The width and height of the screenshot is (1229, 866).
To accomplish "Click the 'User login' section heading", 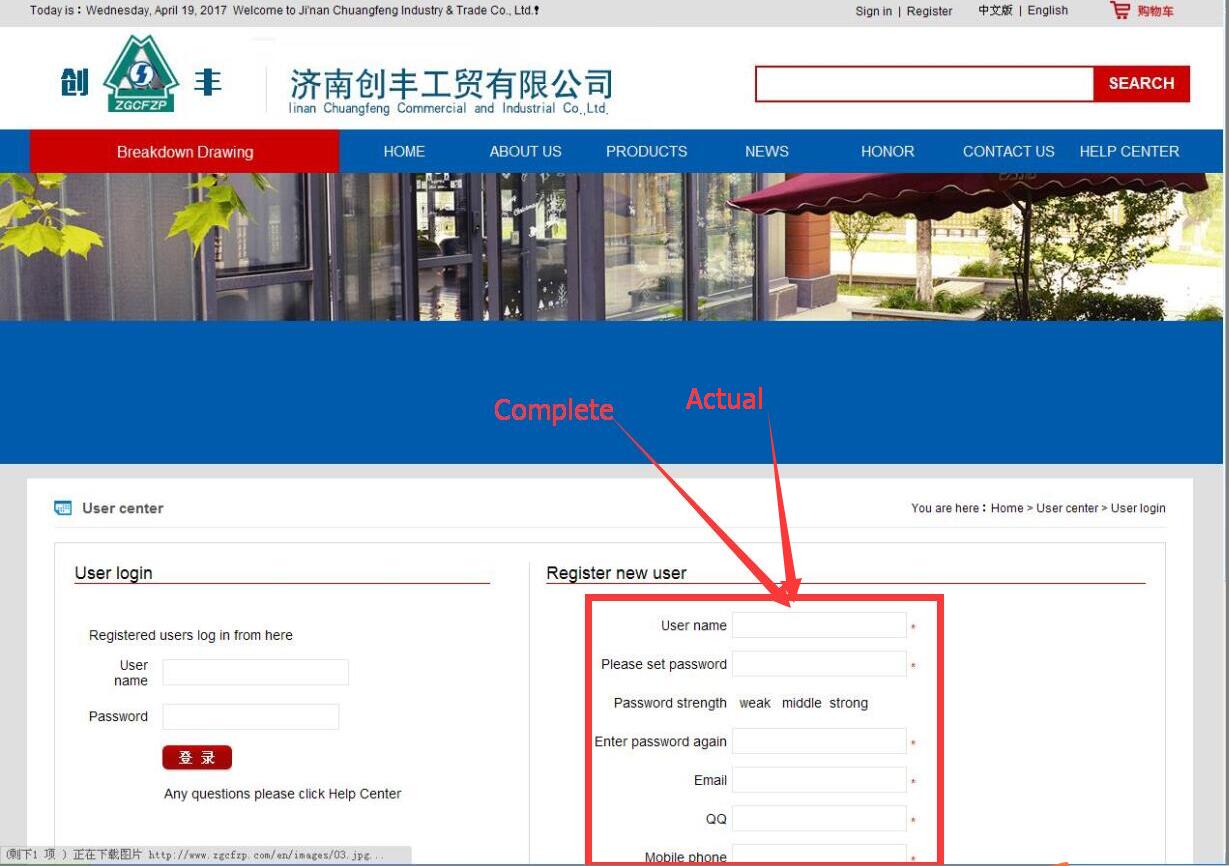I will pyautogui.click(x=114, y=573).
